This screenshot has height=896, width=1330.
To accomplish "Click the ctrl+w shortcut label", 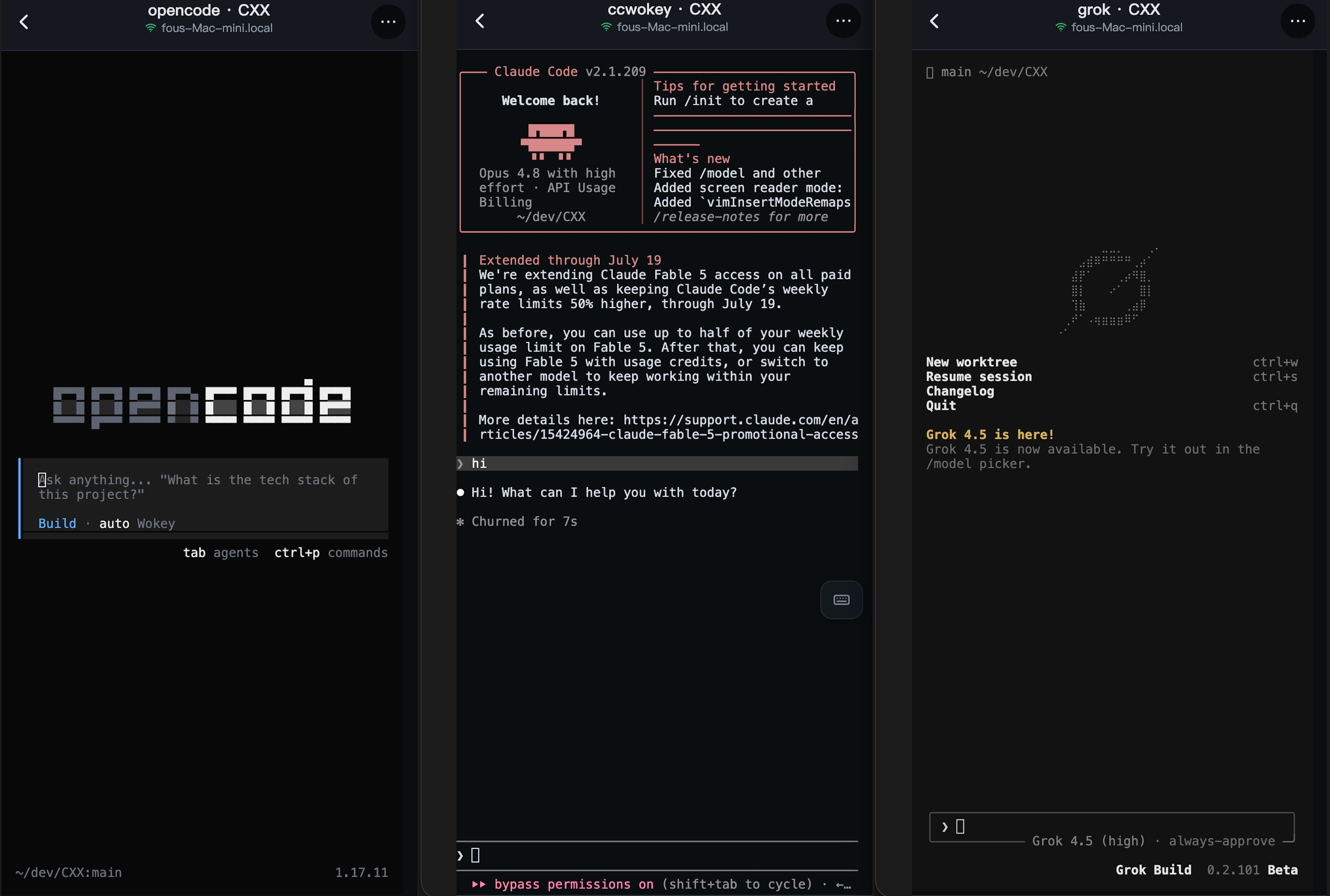I will pyautogui.click(x=1275, y=362).
